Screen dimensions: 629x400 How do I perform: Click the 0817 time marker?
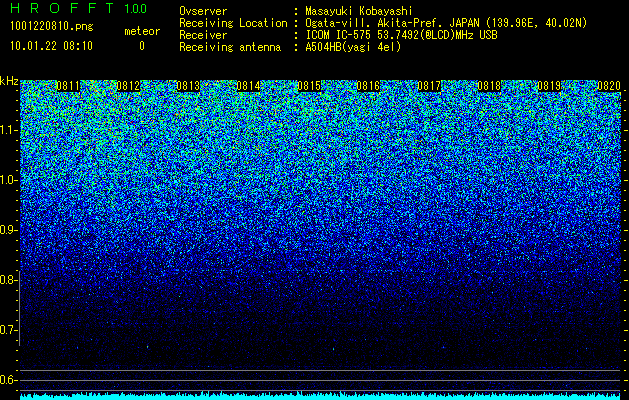[x=429, y=86]
